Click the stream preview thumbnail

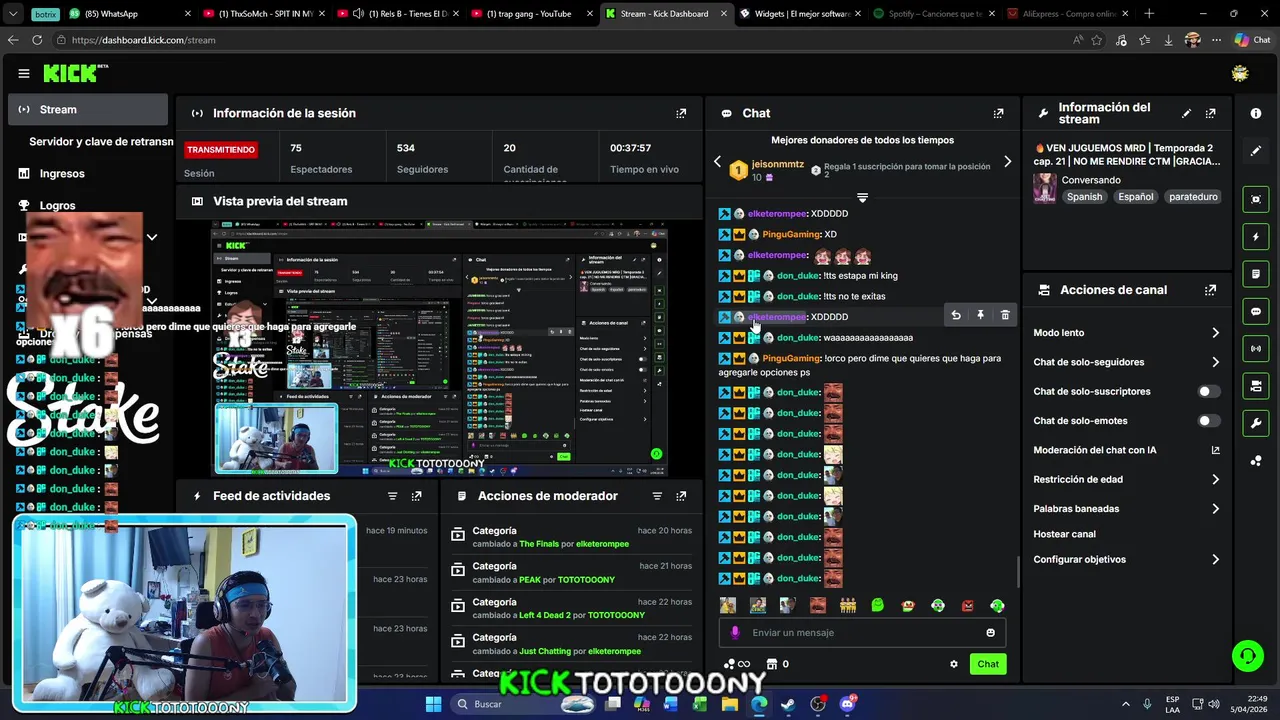pos(439,350)
